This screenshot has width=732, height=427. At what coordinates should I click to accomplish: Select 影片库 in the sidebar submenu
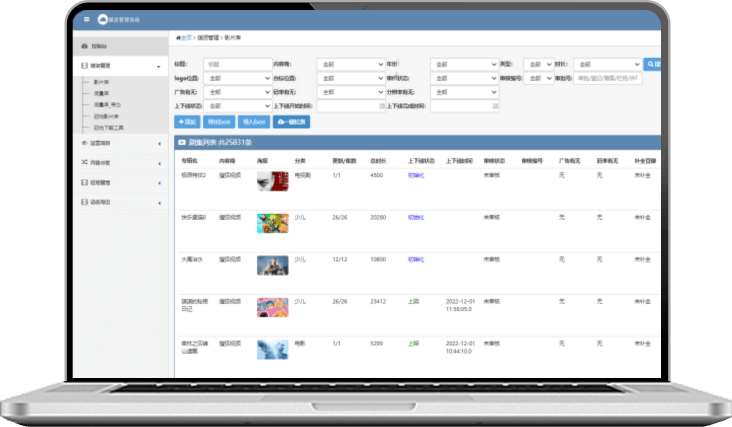coord(102,83)
